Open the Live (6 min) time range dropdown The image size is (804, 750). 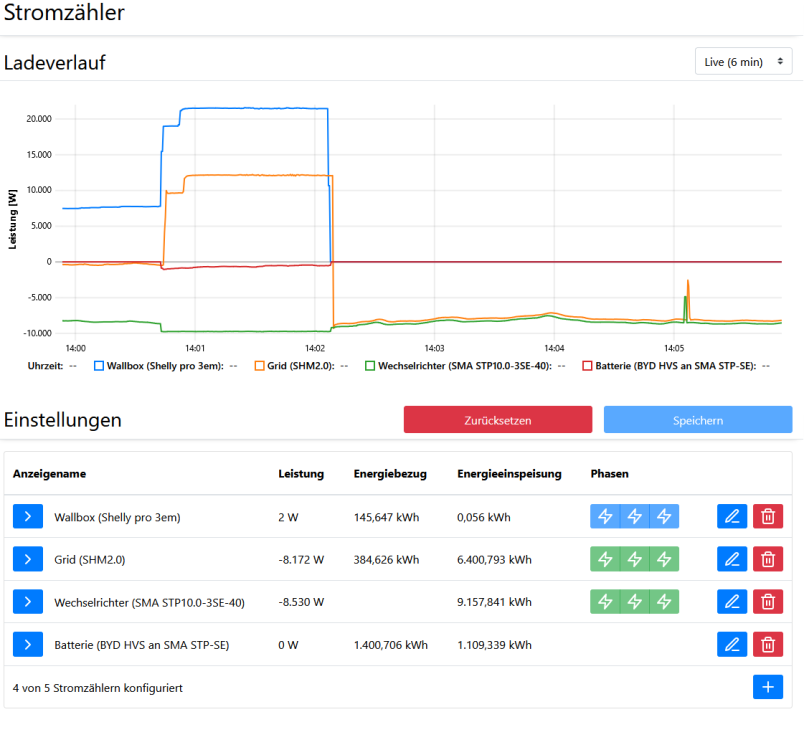click(743, 62)
